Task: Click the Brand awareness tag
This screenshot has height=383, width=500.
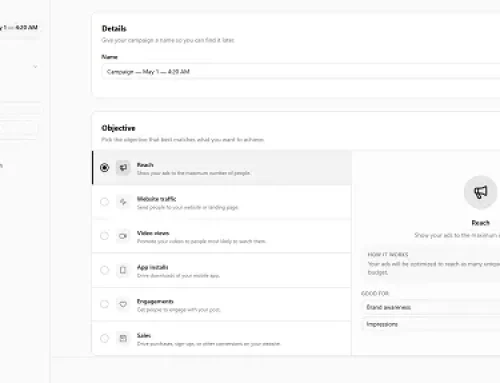Action: 431,307
